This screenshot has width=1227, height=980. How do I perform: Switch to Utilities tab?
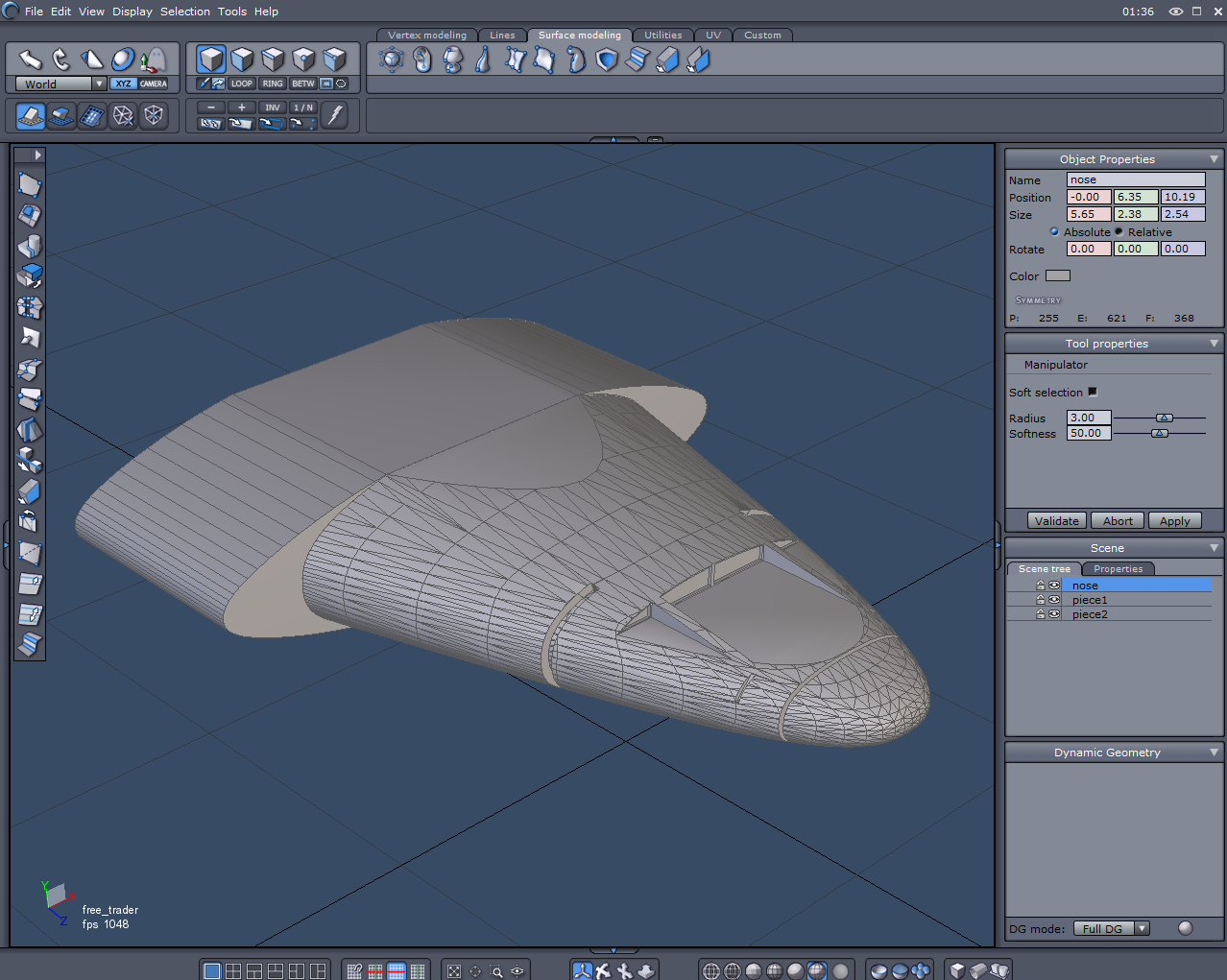(663, 35)
